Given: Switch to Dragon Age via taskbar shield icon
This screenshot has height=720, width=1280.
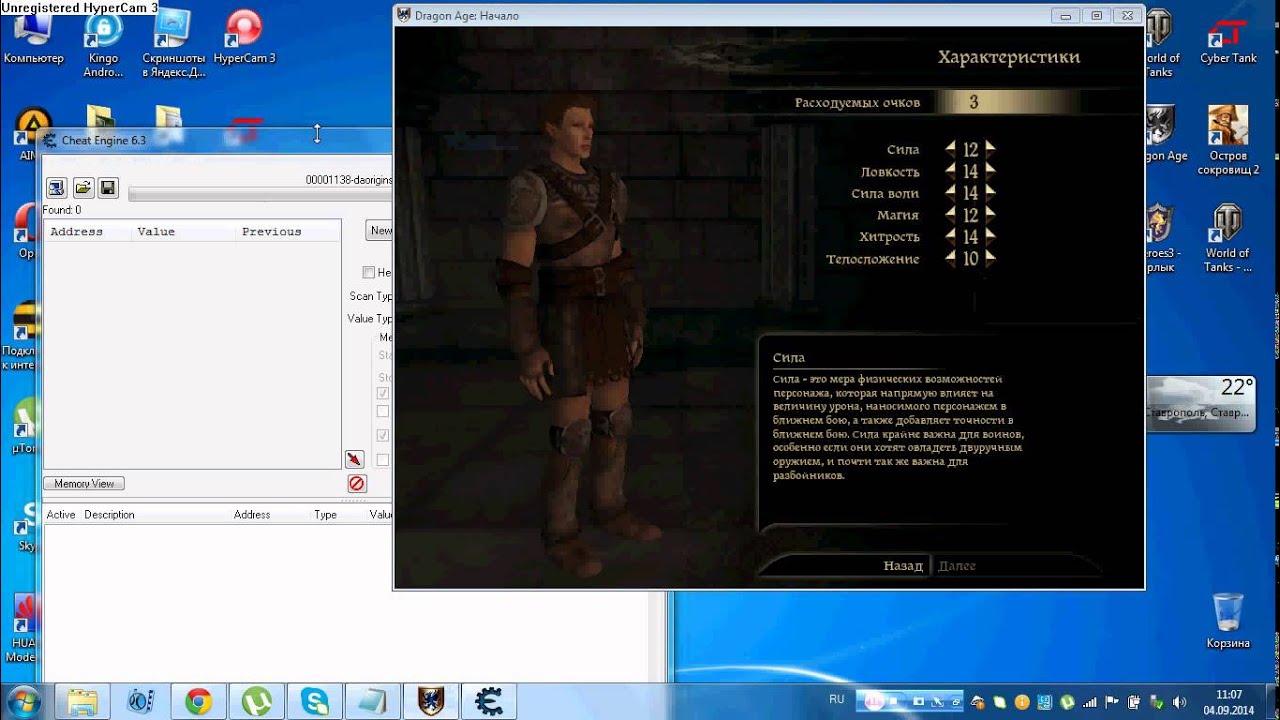Looking at the screenshot, I should tap(430, 702).
